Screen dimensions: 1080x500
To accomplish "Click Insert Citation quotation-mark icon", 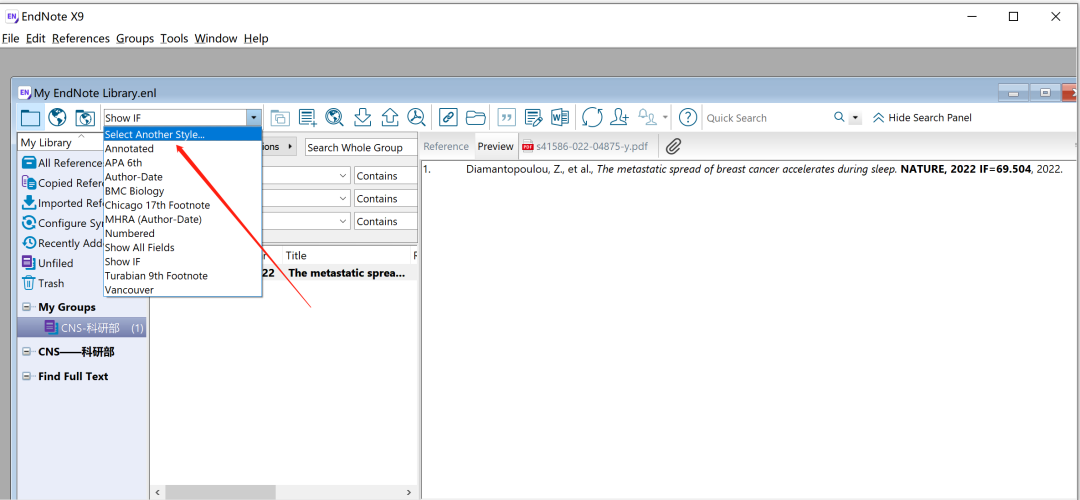I will (x=507, y=118).
